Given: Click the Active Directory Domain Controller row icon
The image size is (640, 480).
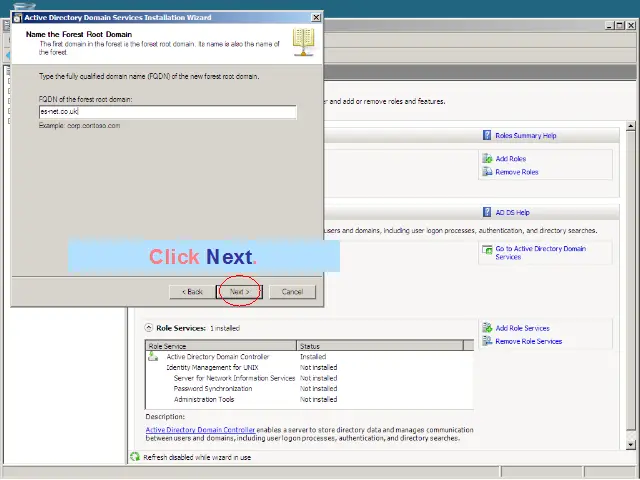Looking at the screenshot, I should pyautogui.click(x=153, y=356).
